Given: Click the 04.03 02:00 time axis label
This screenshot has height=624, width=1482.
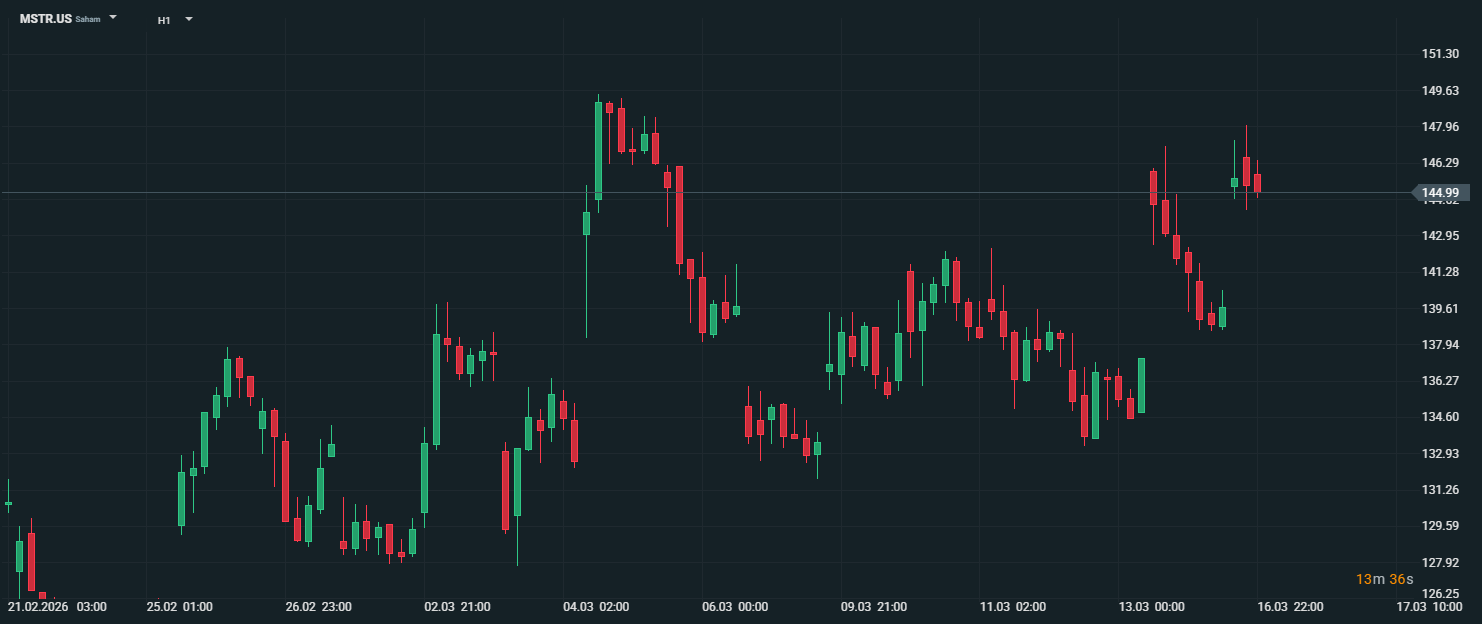Looking at the screenshot, I should point(599,607).
